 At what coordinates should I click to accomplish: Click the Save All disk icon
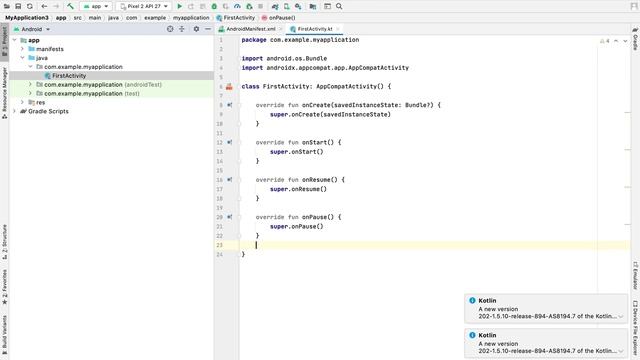click(x=18, y=6)
